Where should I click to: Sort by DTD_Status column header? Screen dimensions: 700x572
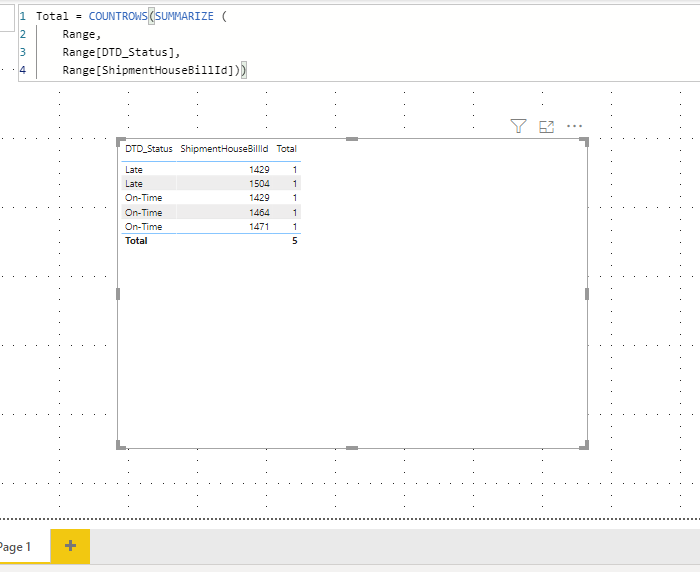coord(149,149)
